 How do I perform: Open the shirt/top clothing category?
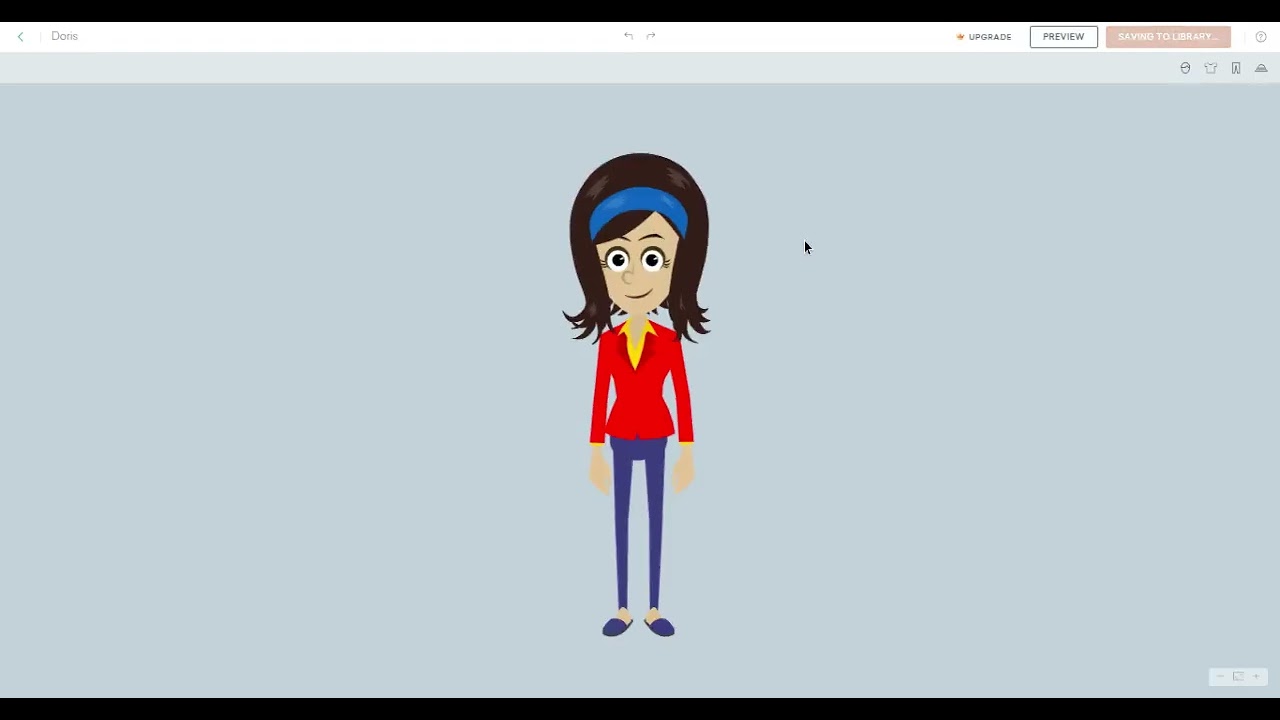coord(1211,68)
